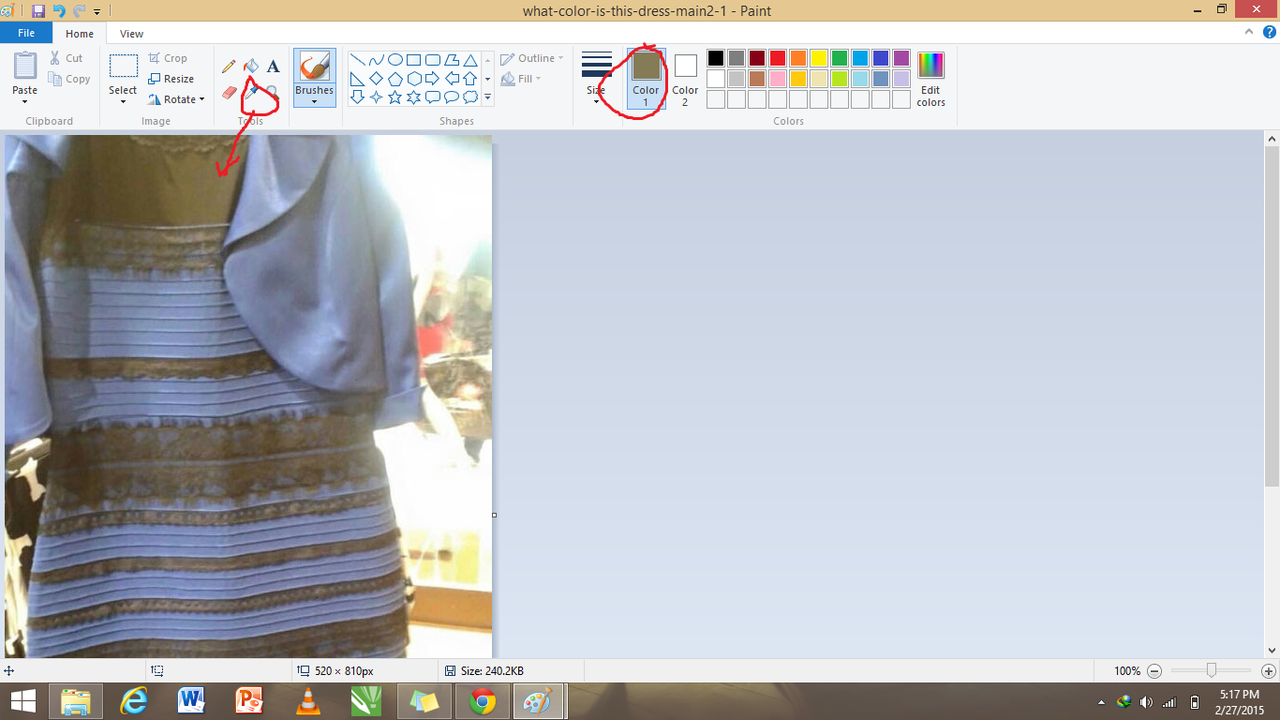The image size is (1280, 720).
Task: Choose the Cloud callout shape
Action: (x=470, y=97)
